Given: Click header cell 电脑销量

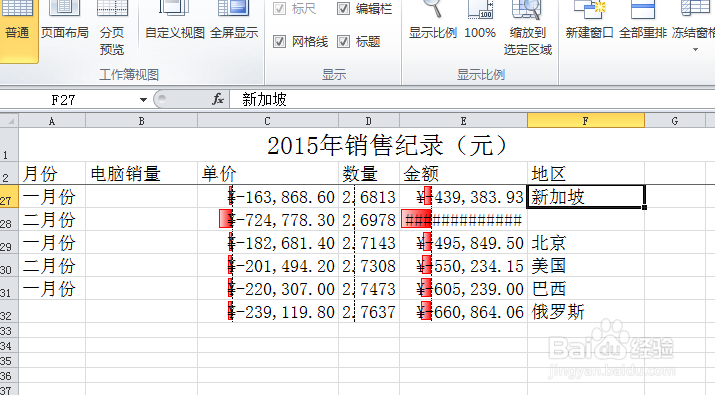Looking at the screenshot, I should click(141, 173).
